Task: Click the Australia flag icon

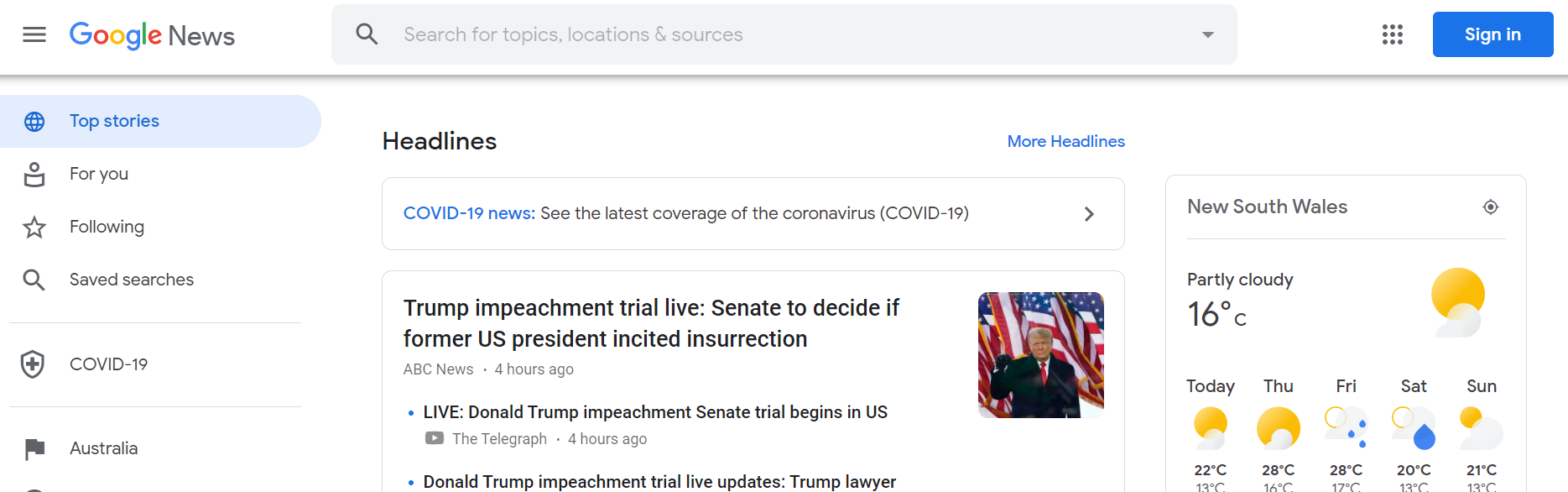Action: click(34, 449)
